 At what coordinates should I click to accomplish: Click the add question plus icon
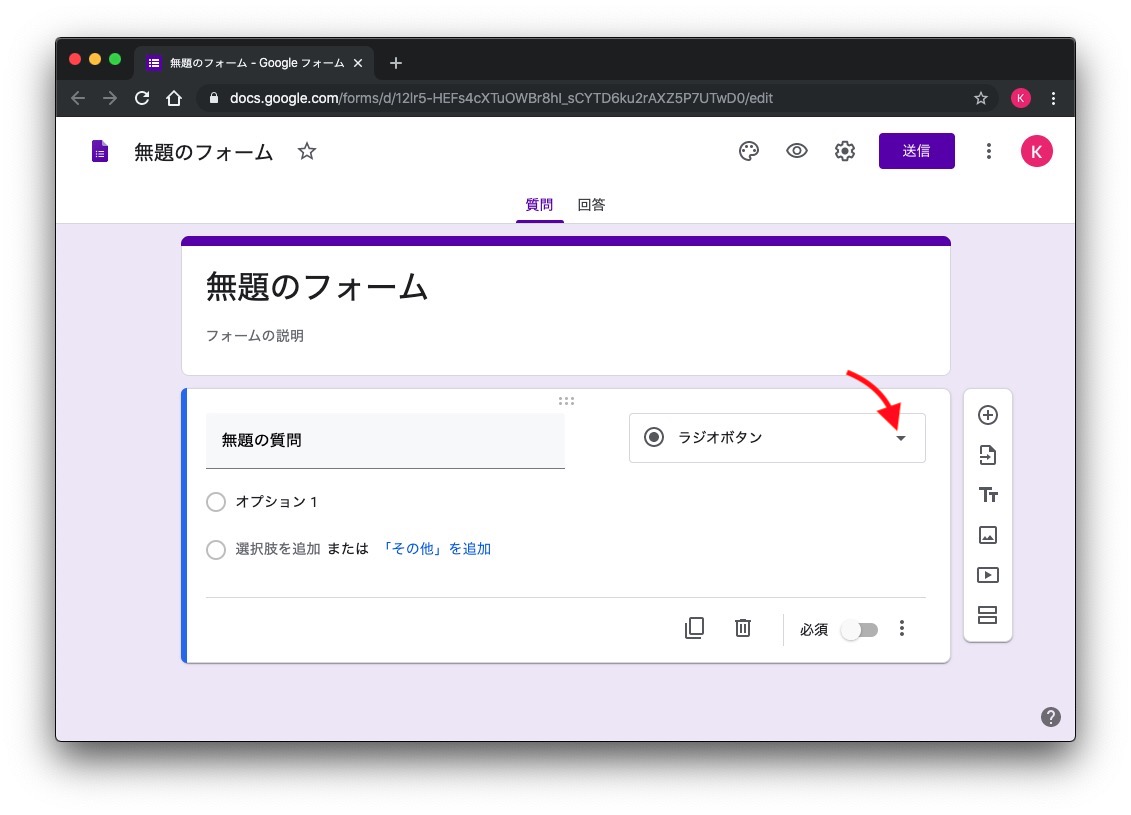click(988, 415)
